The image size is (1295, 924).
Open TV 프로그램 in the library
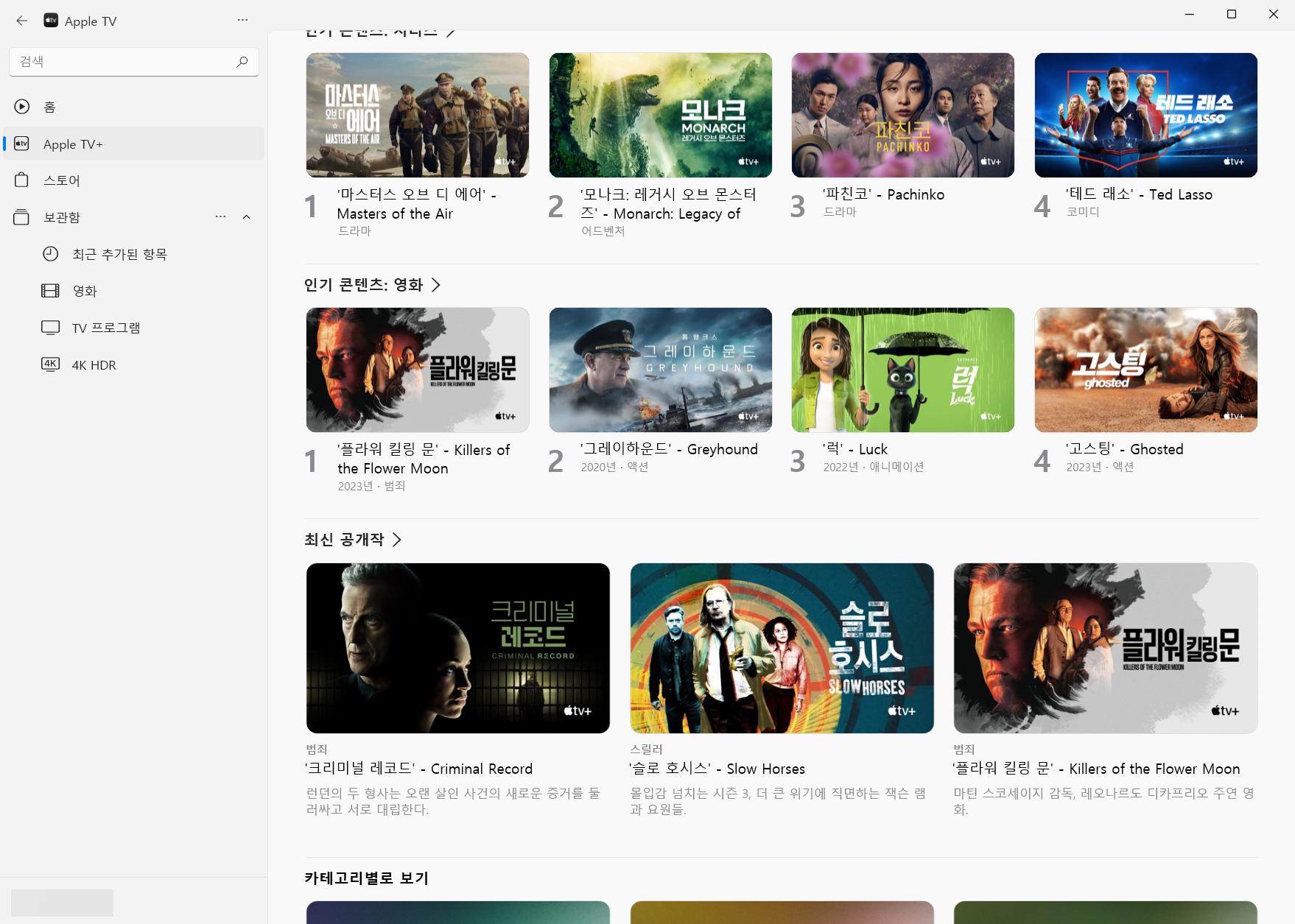coord(133,328)
